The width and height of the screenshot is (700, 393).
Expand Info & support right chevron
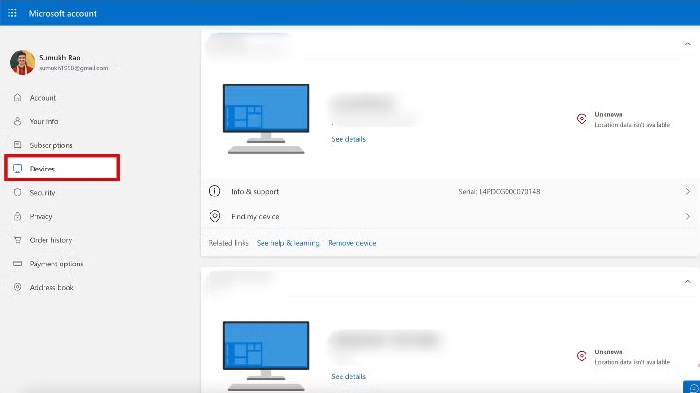(688, 191)
